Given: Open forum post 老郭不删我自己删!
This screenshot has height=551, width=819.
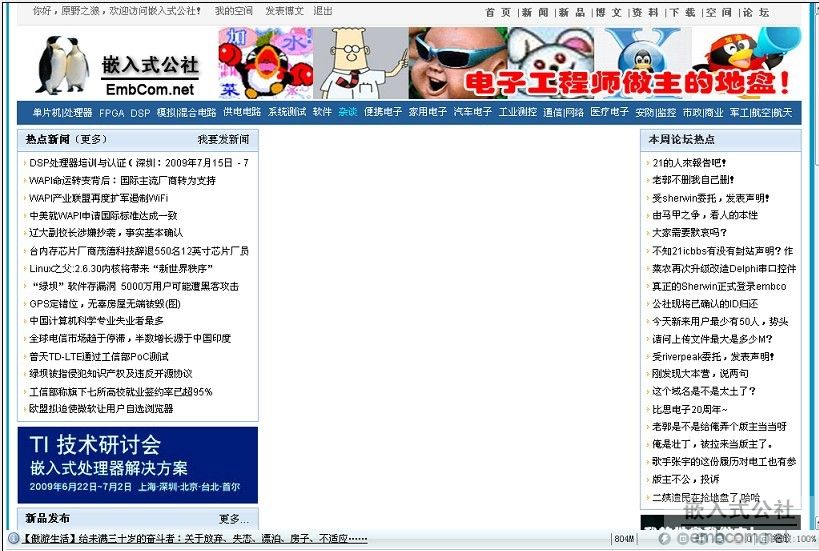Looking at the screenshot, I should coord(693,180).
